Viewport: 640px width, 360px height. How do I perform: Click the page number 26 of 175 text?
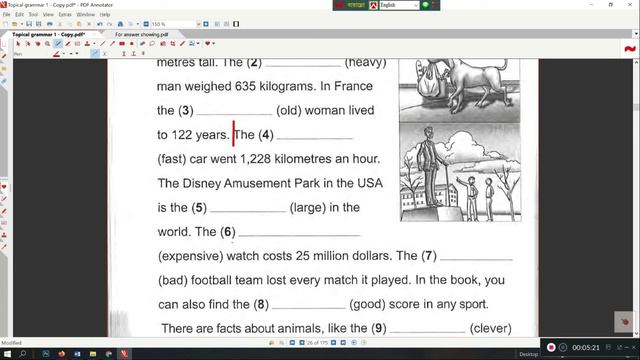pos(317,342)
